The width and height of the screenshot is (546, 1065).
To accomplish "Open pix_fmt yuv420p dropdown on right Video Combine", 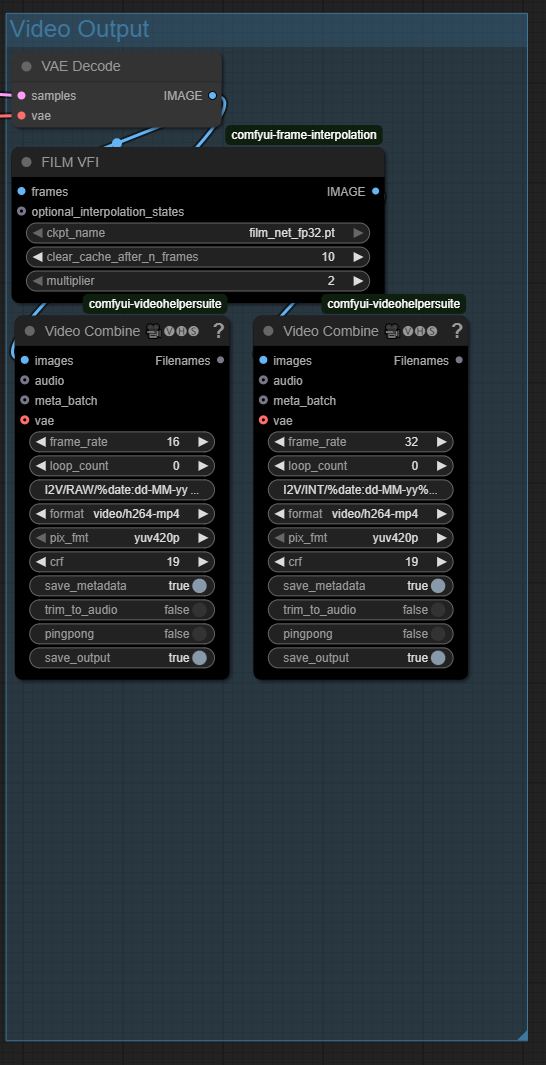I will pyautogui.click(x=361, y=538).
